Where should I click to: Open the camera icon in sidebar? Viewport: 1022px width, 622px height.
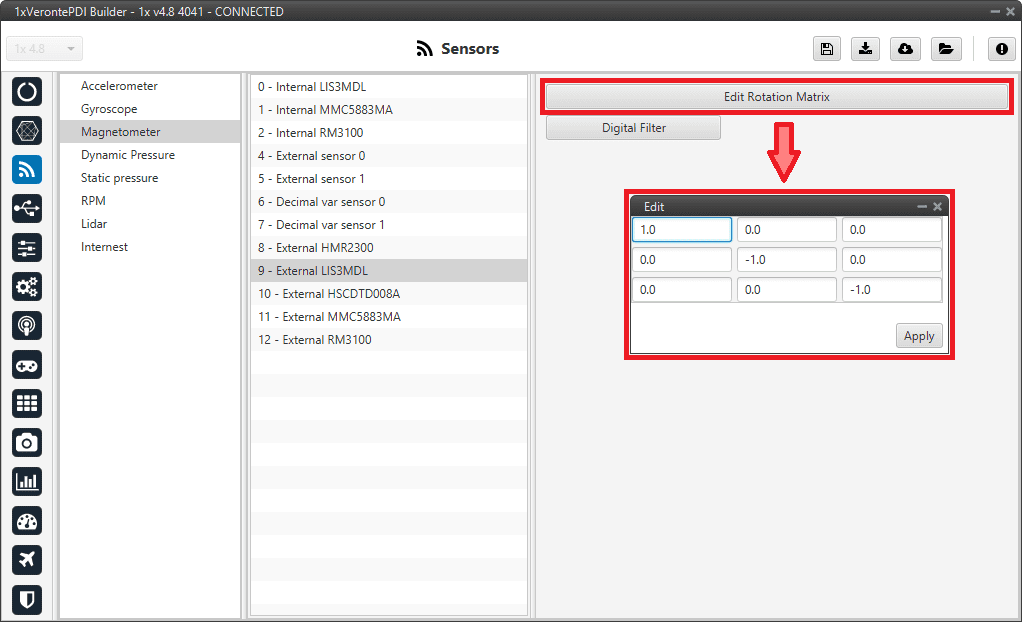coord(27,442)
